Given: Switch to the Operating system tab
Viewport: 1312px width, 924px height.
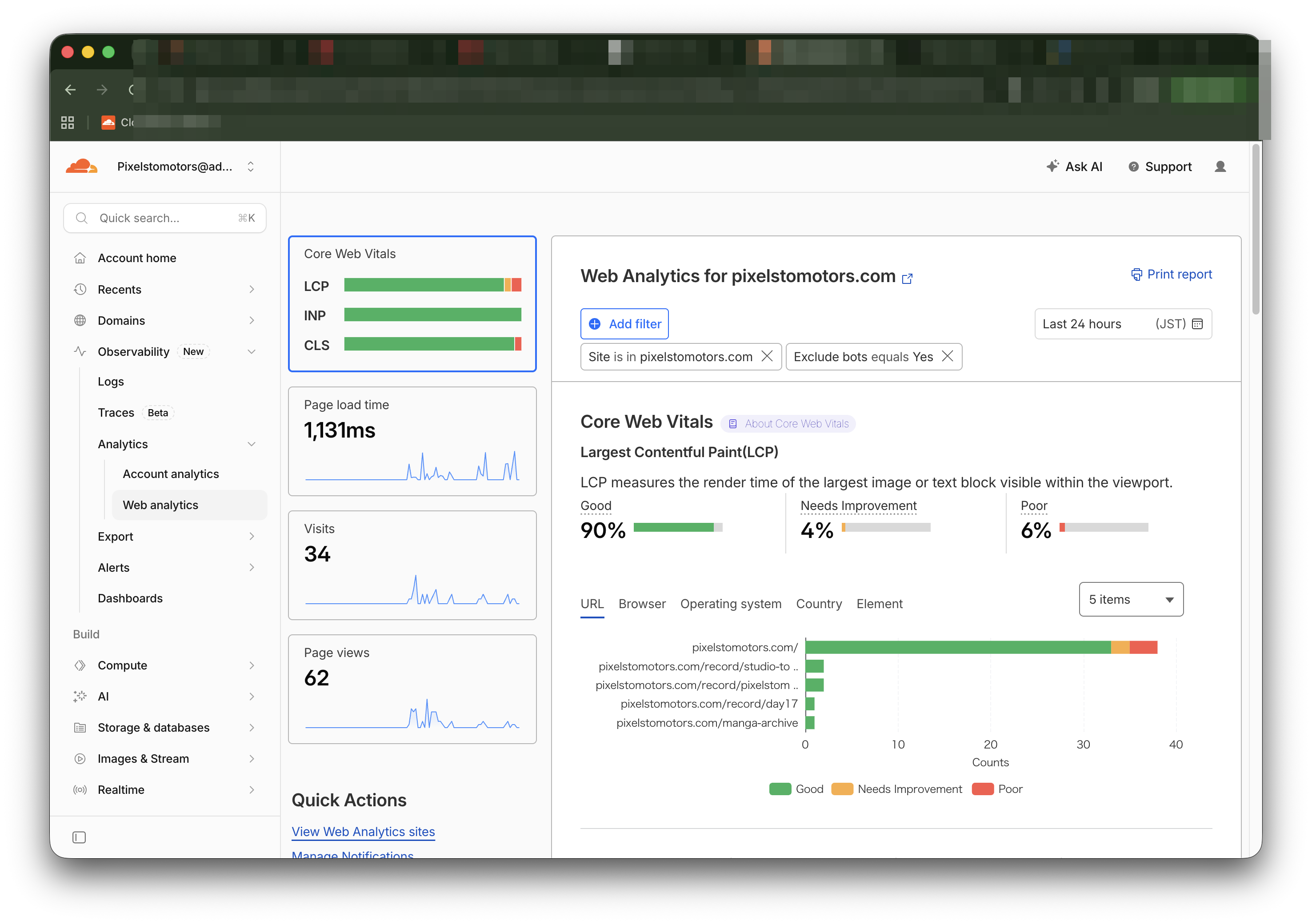Looking at the screenshot, I should tap(730, 604).
